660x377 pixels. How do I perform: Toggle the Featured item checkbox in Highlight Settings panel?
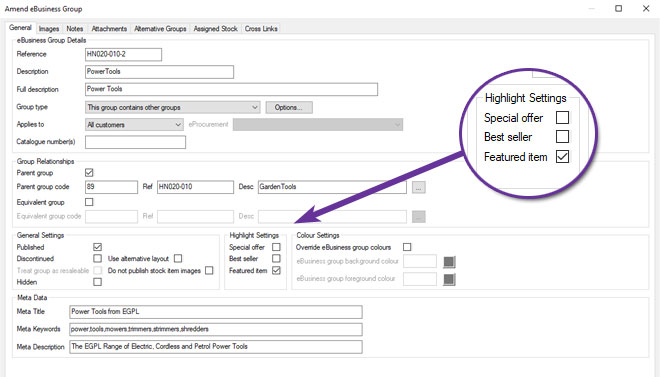coord(276,271)
